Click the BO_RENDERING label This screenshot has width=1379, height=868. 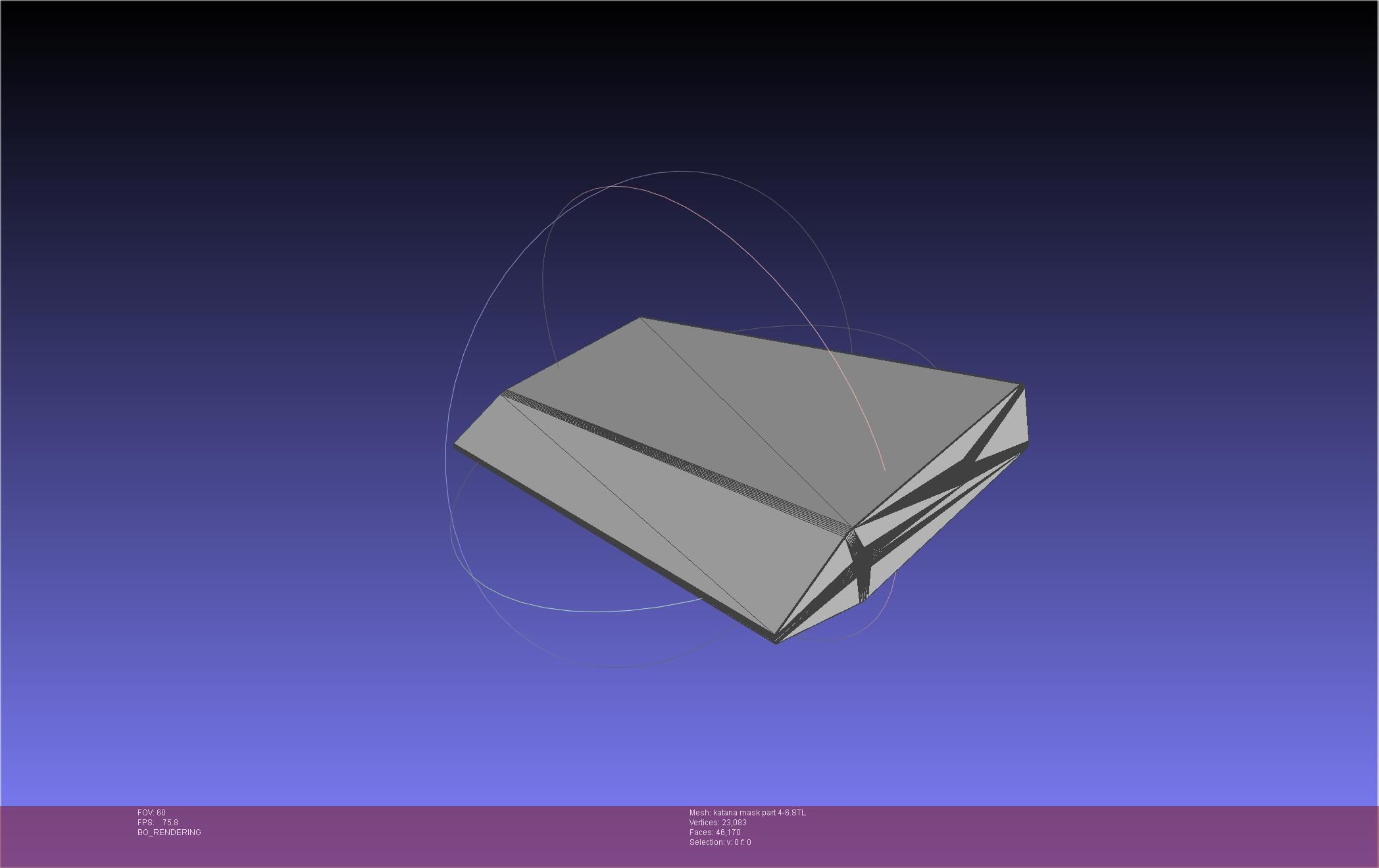(169, 832)
